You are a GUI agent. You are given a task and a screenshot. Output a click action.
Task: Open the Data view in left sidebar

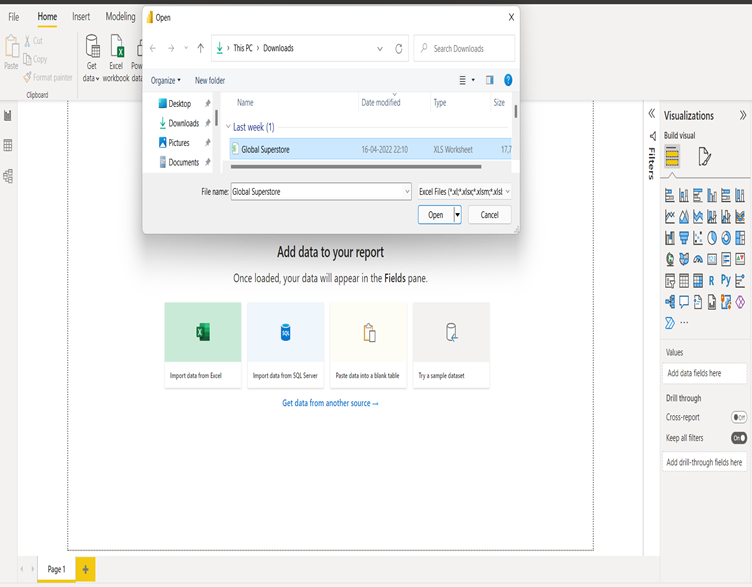8,145
